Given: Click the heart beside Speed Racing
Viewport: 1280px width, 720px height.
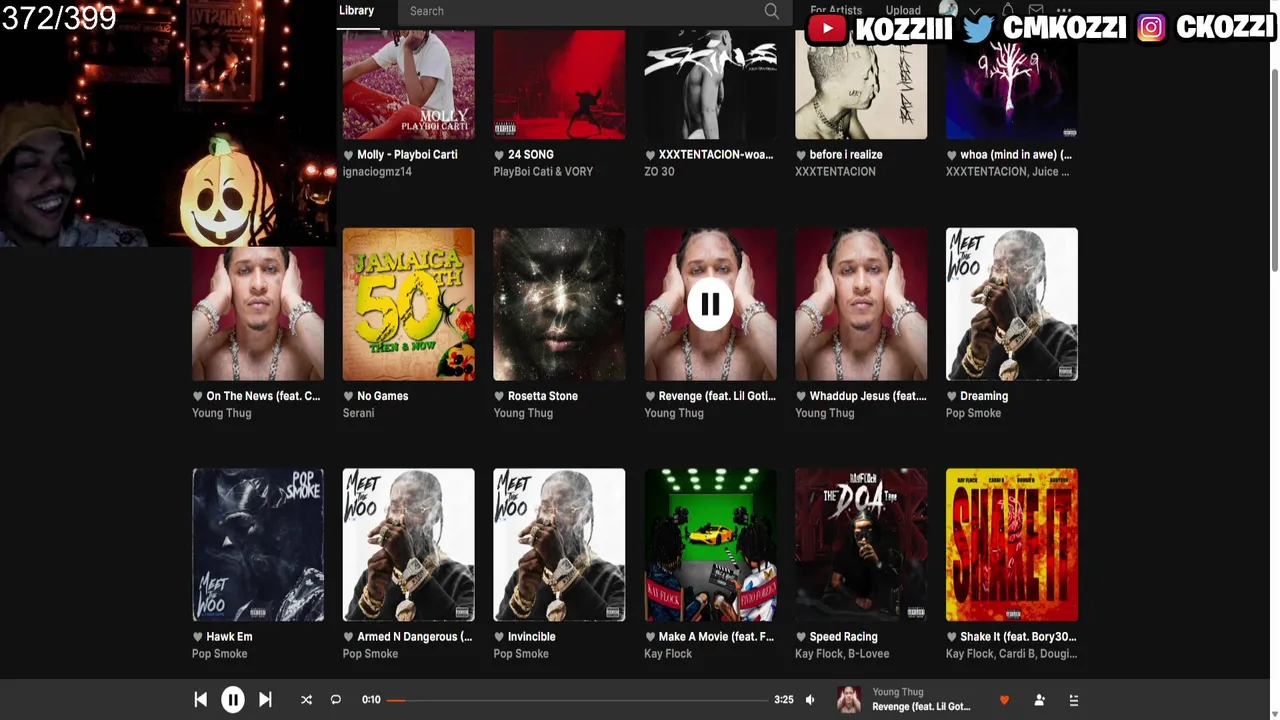Looking at the screenshot, I should pyautogui.click(x=801, y=637).
